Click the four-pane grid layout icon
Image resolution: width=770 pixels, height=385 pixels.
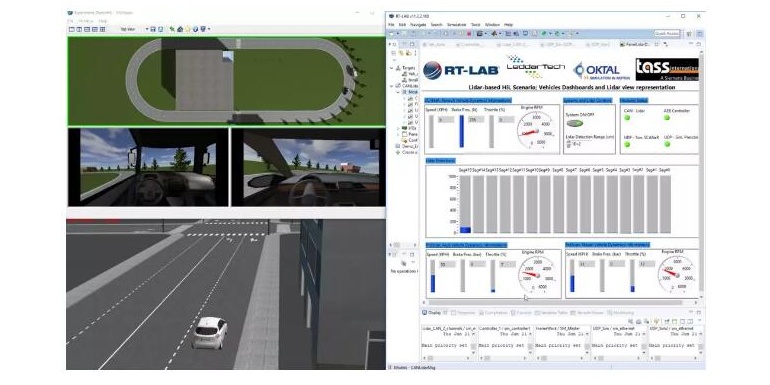102,29
